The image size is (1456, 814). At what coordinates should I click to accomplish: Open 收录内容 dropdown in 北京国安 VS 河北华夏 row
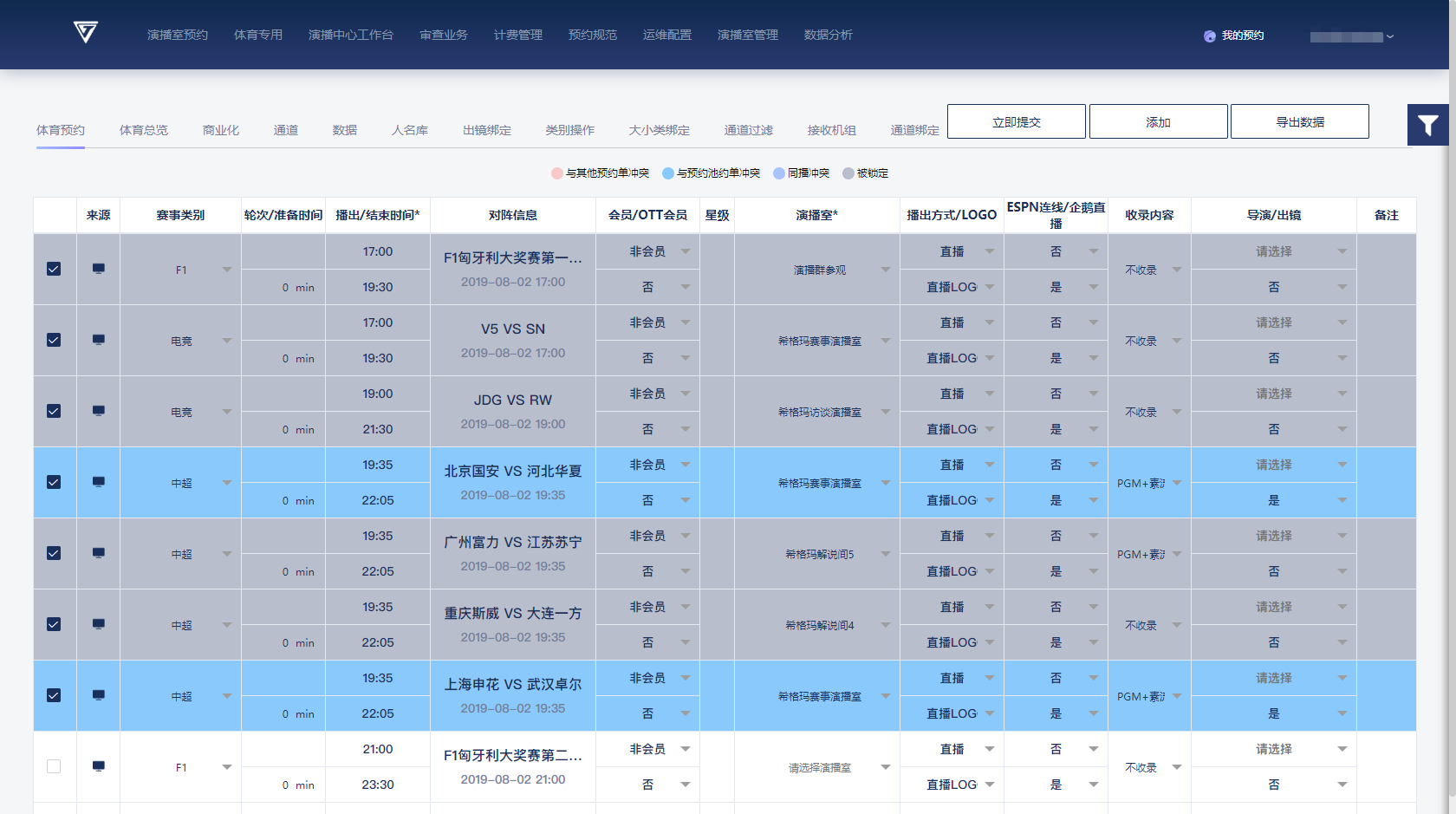click(1149, 483)
